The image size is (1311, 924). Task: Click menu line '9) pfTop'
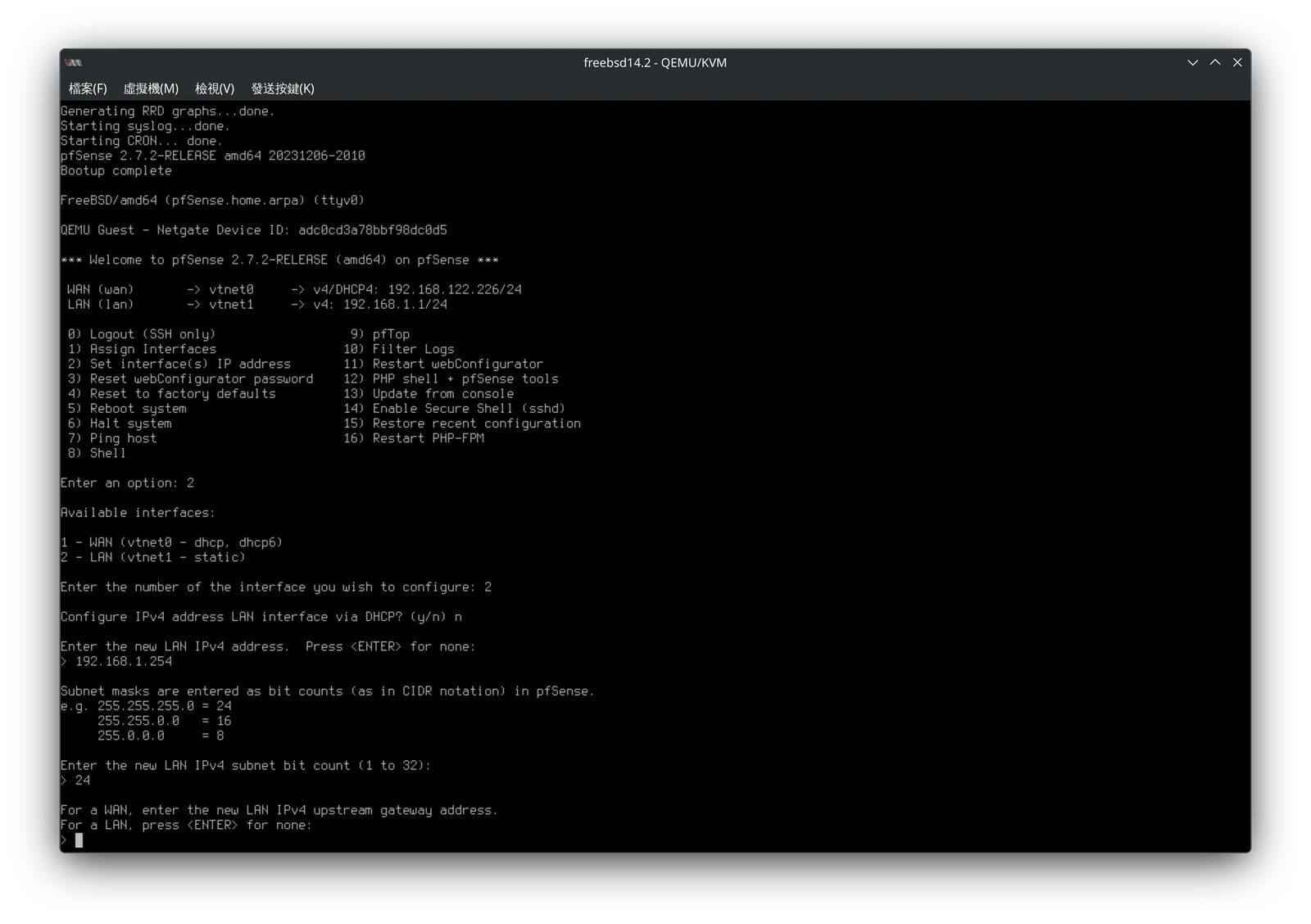pos(380,334)
